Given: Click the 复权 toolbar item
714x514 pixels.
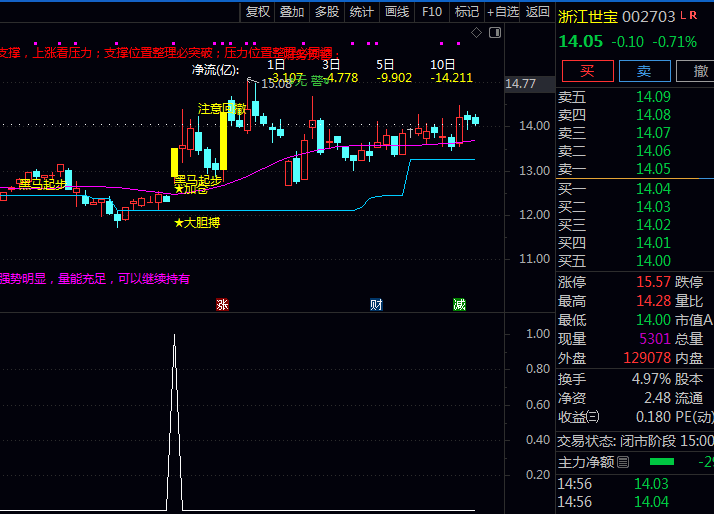Looking at the screenshot, I should point(258,12).
